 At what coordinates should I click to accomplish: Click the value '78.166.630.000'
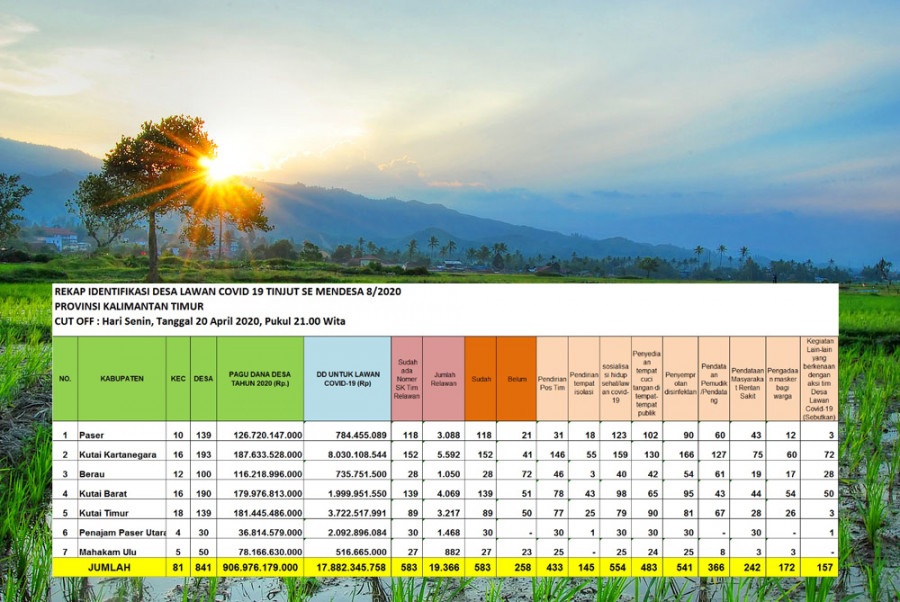tap(270, 552)
